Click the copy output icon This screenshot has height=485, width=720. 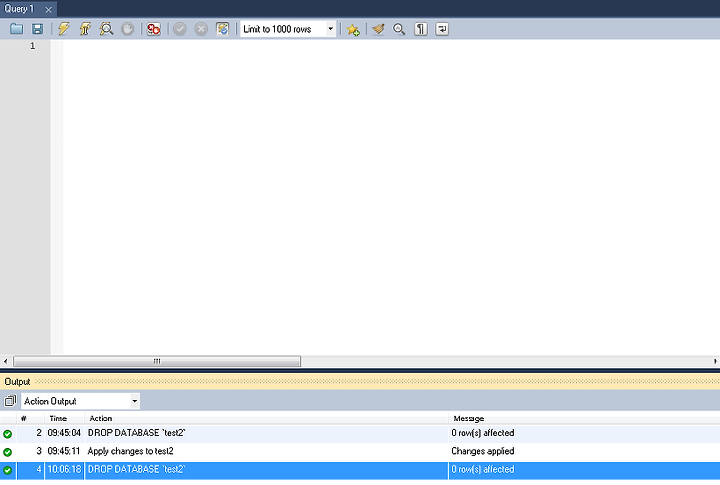tap(10, 401)
